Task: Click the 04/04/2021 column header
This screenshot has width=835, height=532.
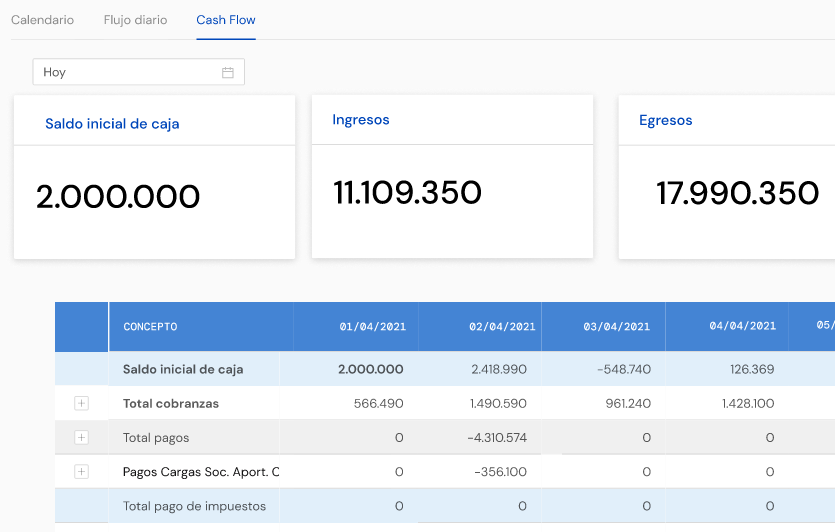Action: (x=742, y=327)
